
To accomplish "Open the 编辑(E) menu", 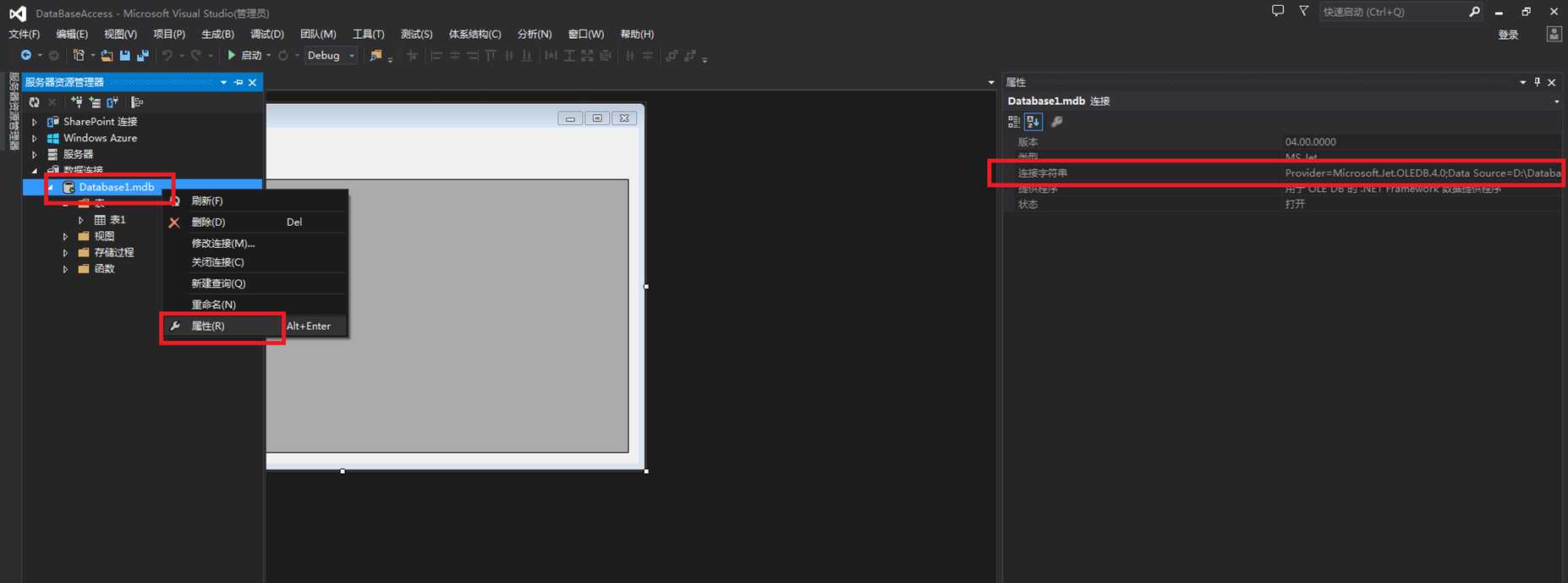I will 72,35.
